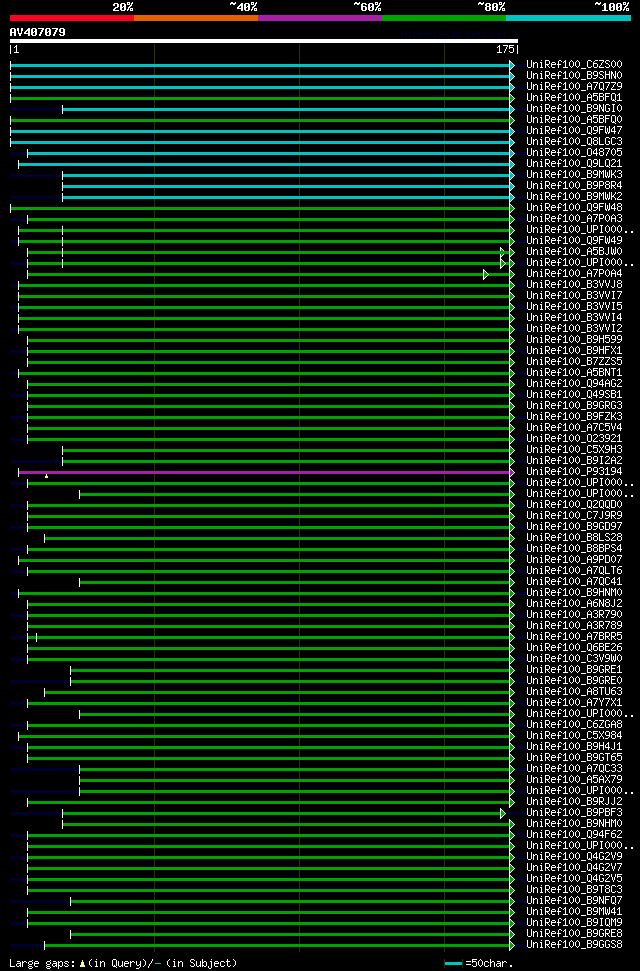640x971 pixels.
Task: Click the orange ~40% identity legend segment
Action: (x=196, y=18)
